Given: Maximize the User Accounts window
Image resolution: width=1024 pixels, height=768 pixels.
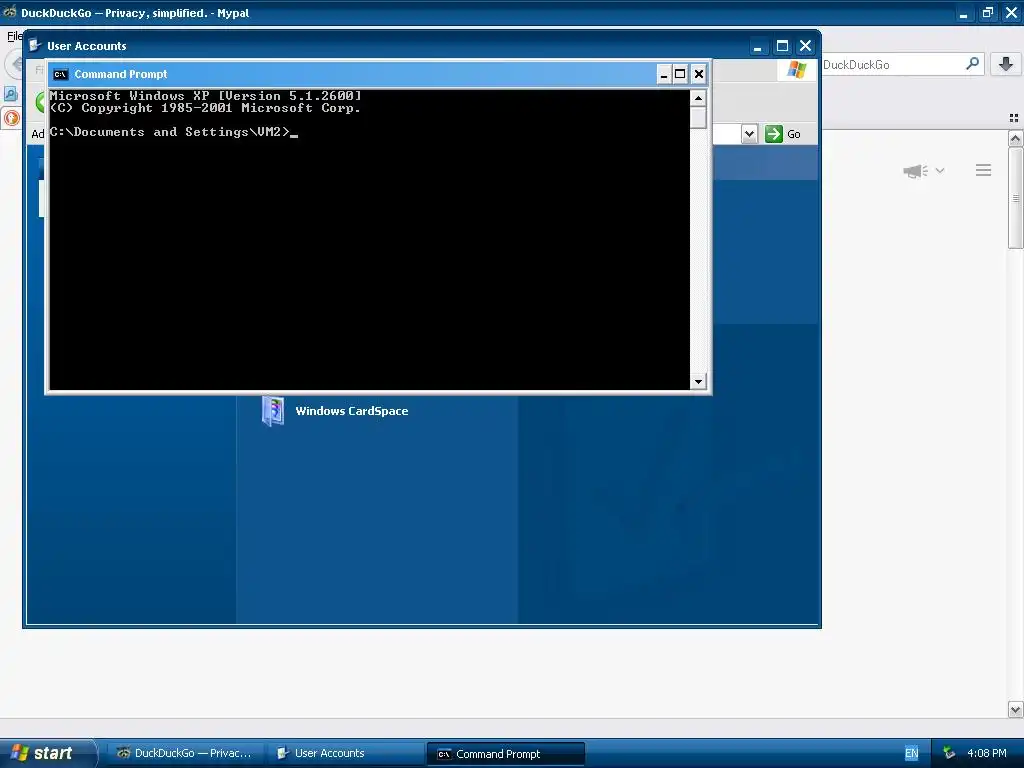Looking at the screenshot, I should coord(782,46).
